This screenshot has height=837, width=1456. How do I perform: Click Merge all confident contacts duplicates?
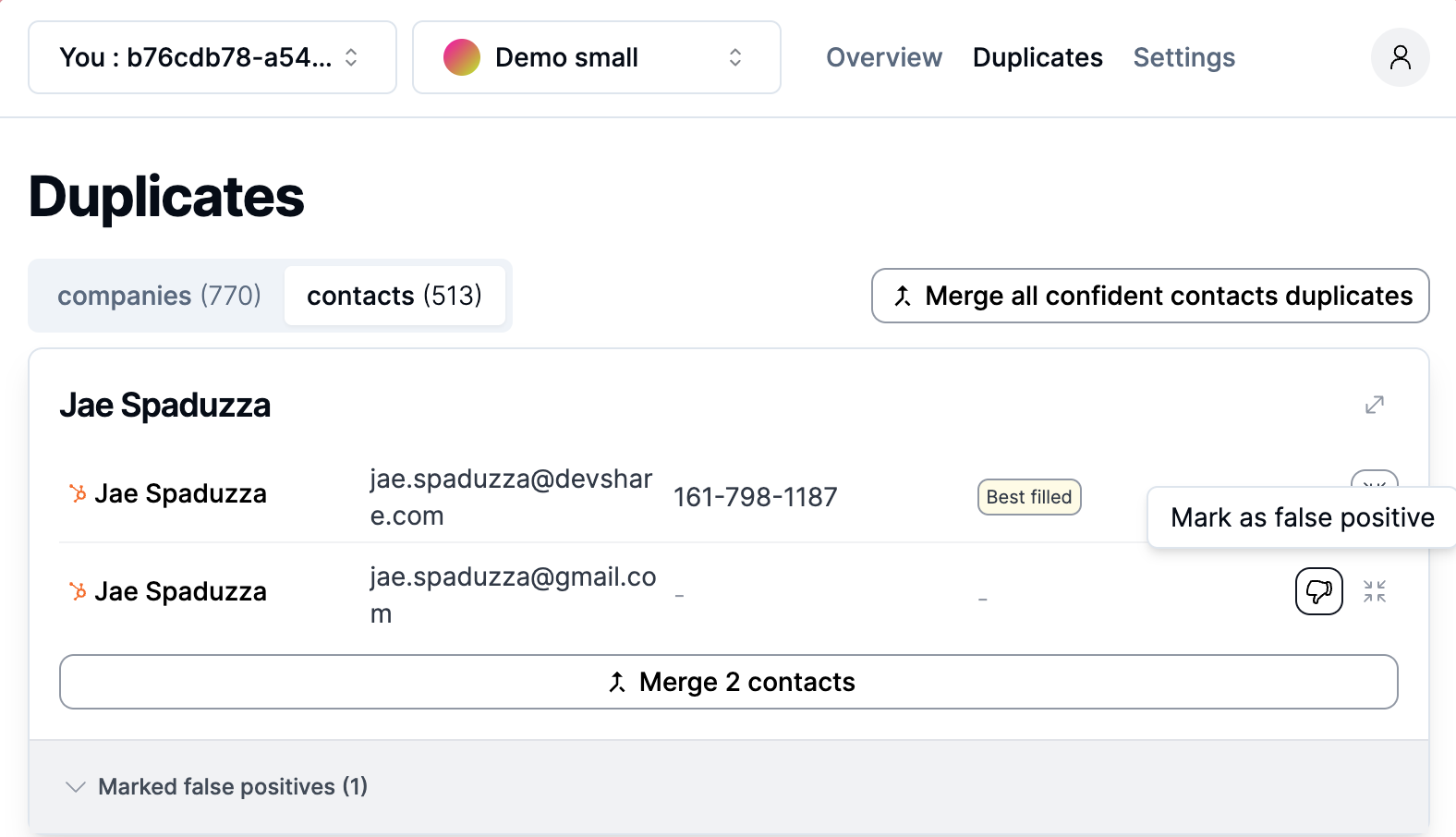tap(1150, 296)
